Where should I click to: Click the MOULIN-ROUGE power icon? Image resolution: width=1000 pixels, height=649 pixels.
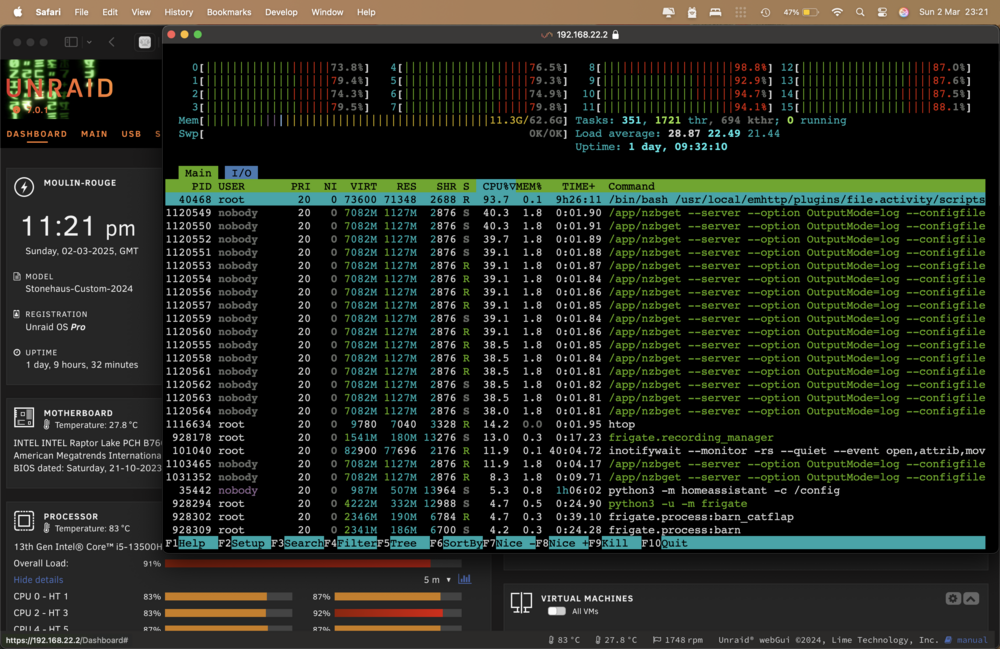(x=24, y=187)
